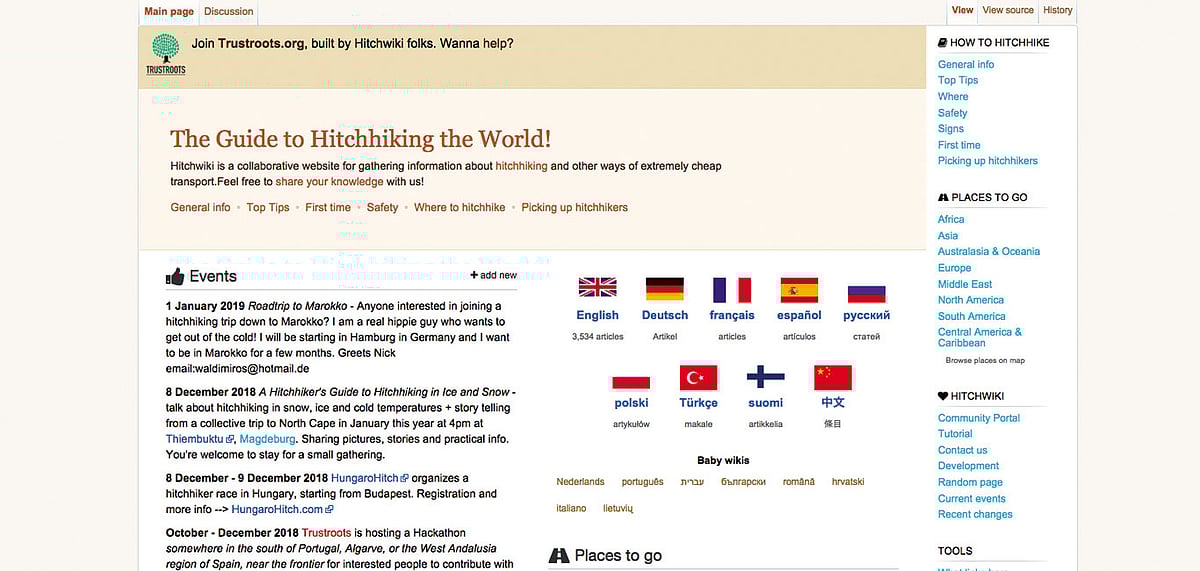Click the add new events link
Image resolution: width=1200 pixels, height=571 pixels.
(494, 275)
